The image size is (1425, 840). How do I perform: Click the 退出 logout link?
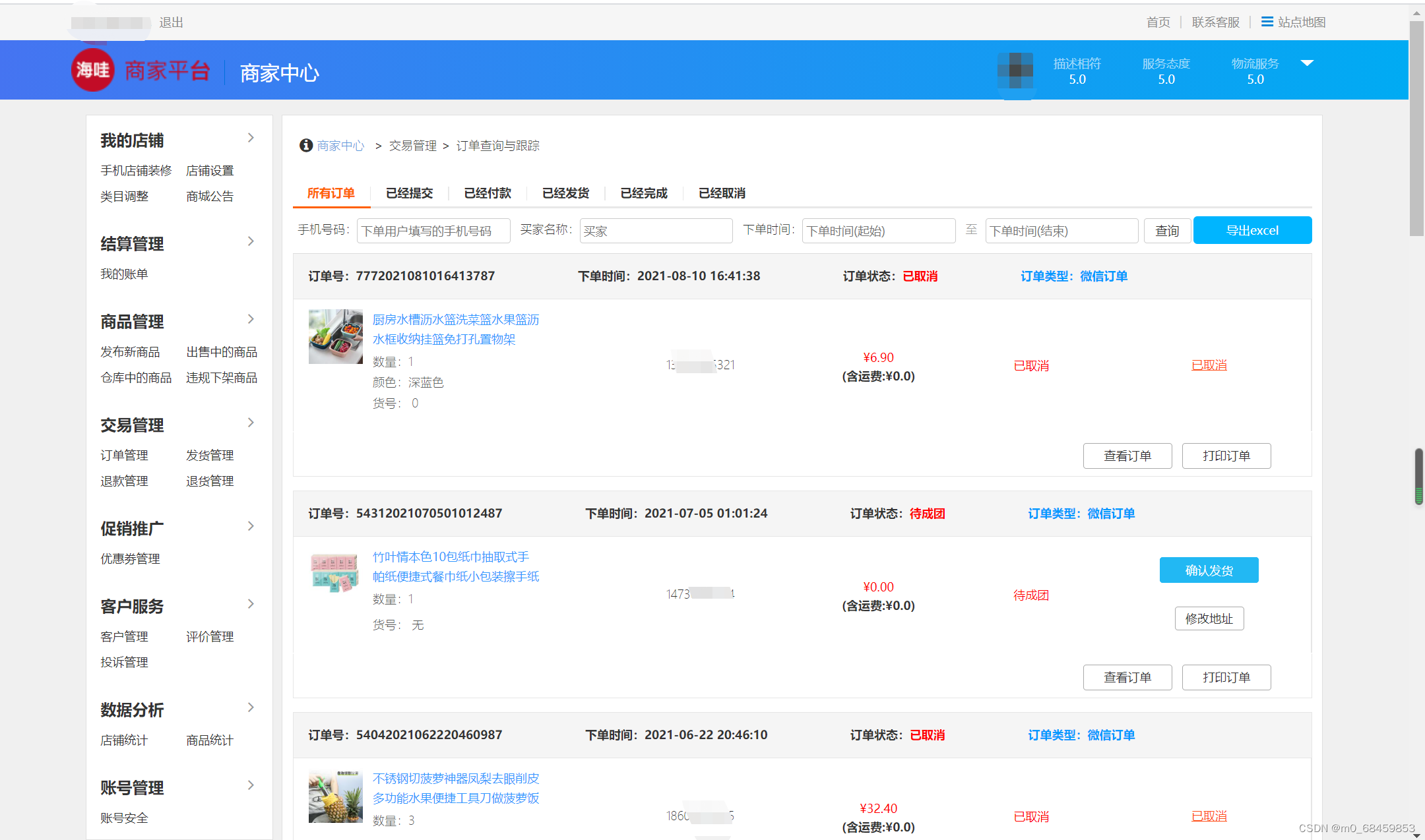tap(171, 22)
